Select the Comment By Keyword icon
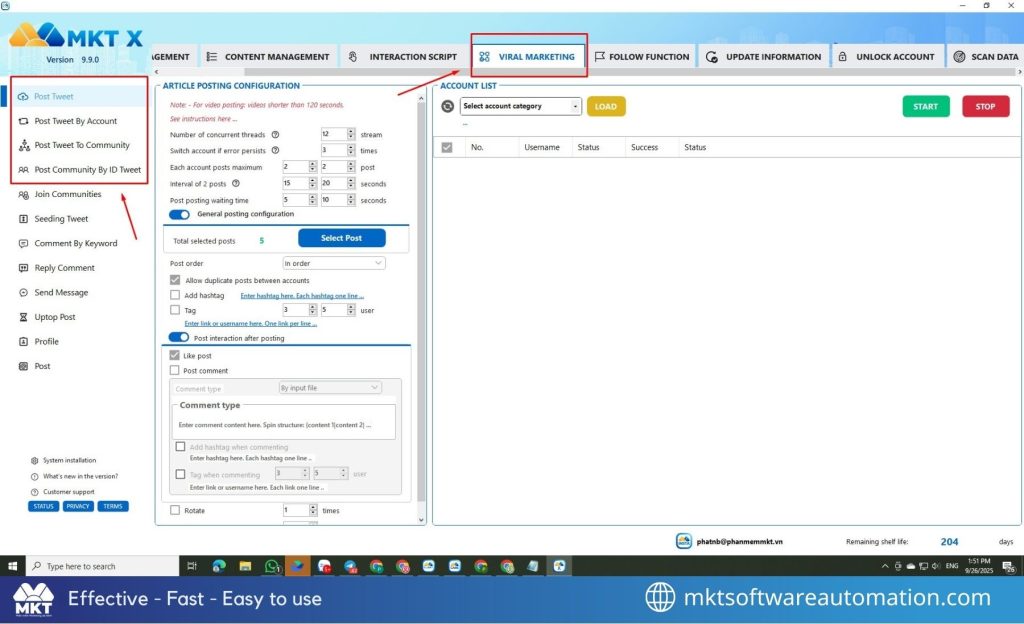This screenshot has height=624, width=1024. (x=24, y=244)
